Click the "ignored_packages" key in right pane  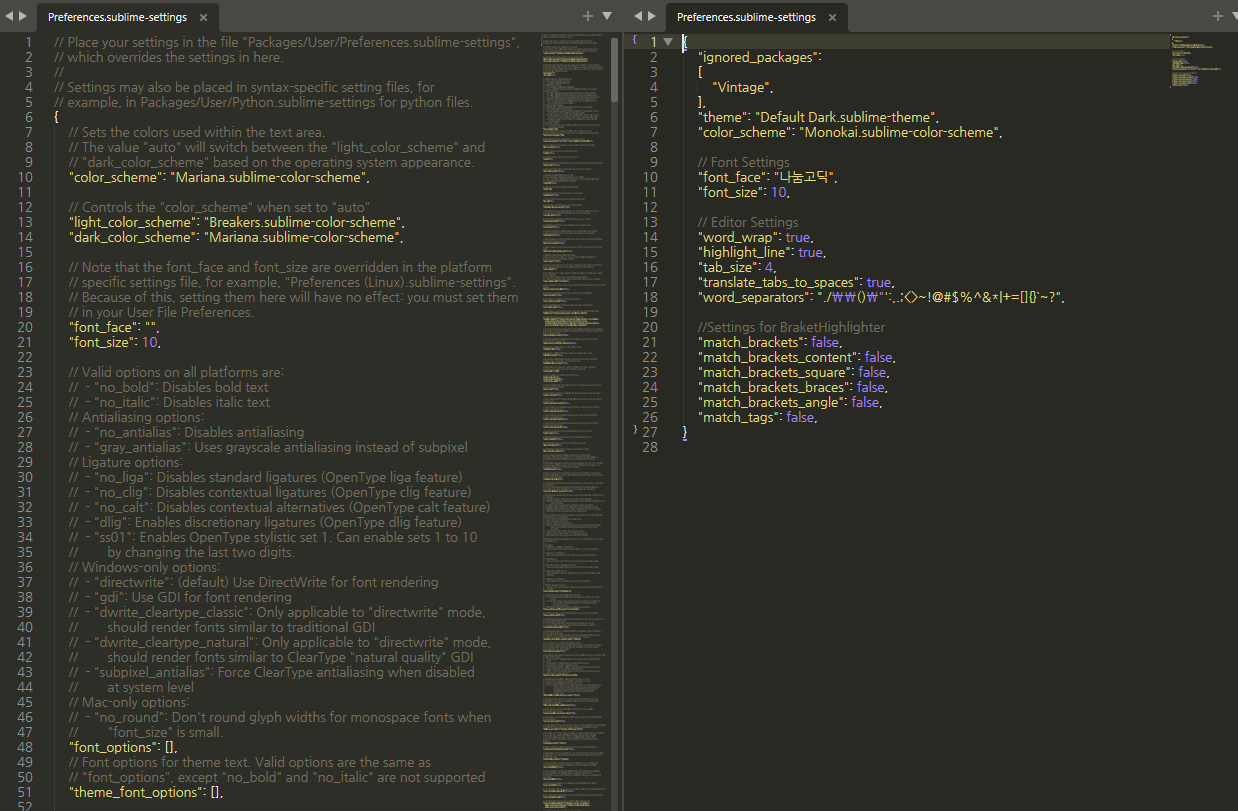pyautogui.click(x=756, y=57)
